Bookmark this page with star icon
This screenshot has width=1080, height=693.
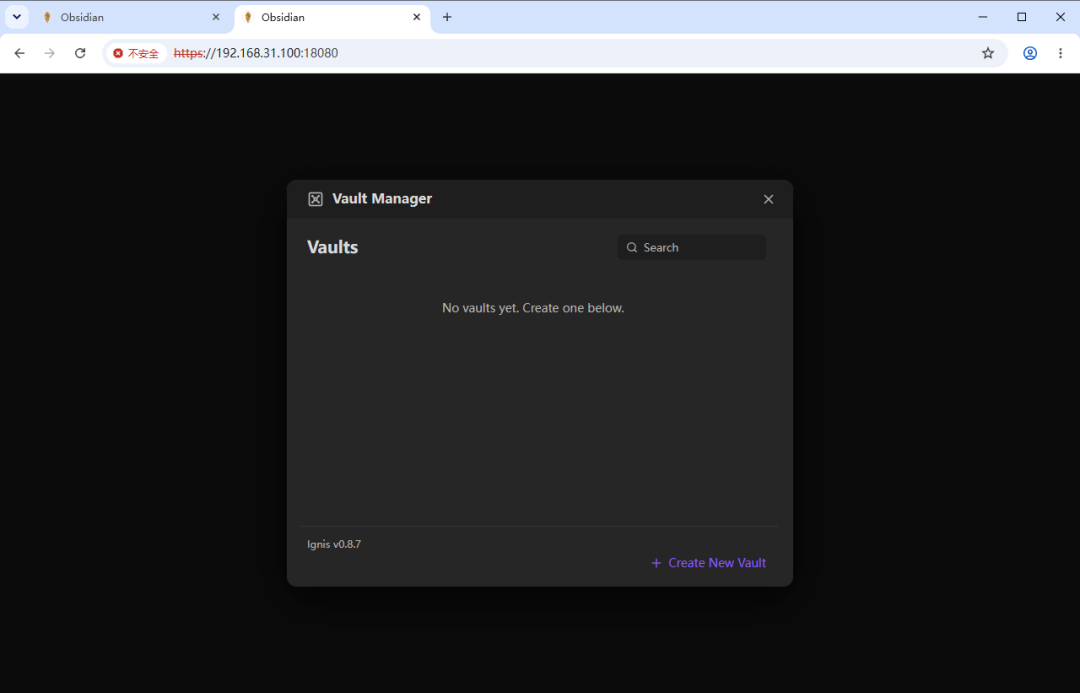(988, 53)
